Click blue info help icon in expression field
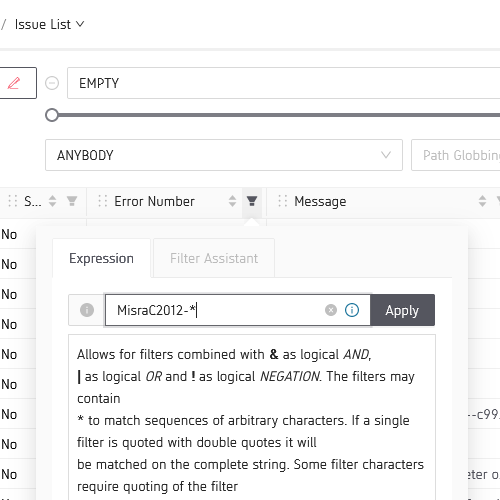 point(352,310)
